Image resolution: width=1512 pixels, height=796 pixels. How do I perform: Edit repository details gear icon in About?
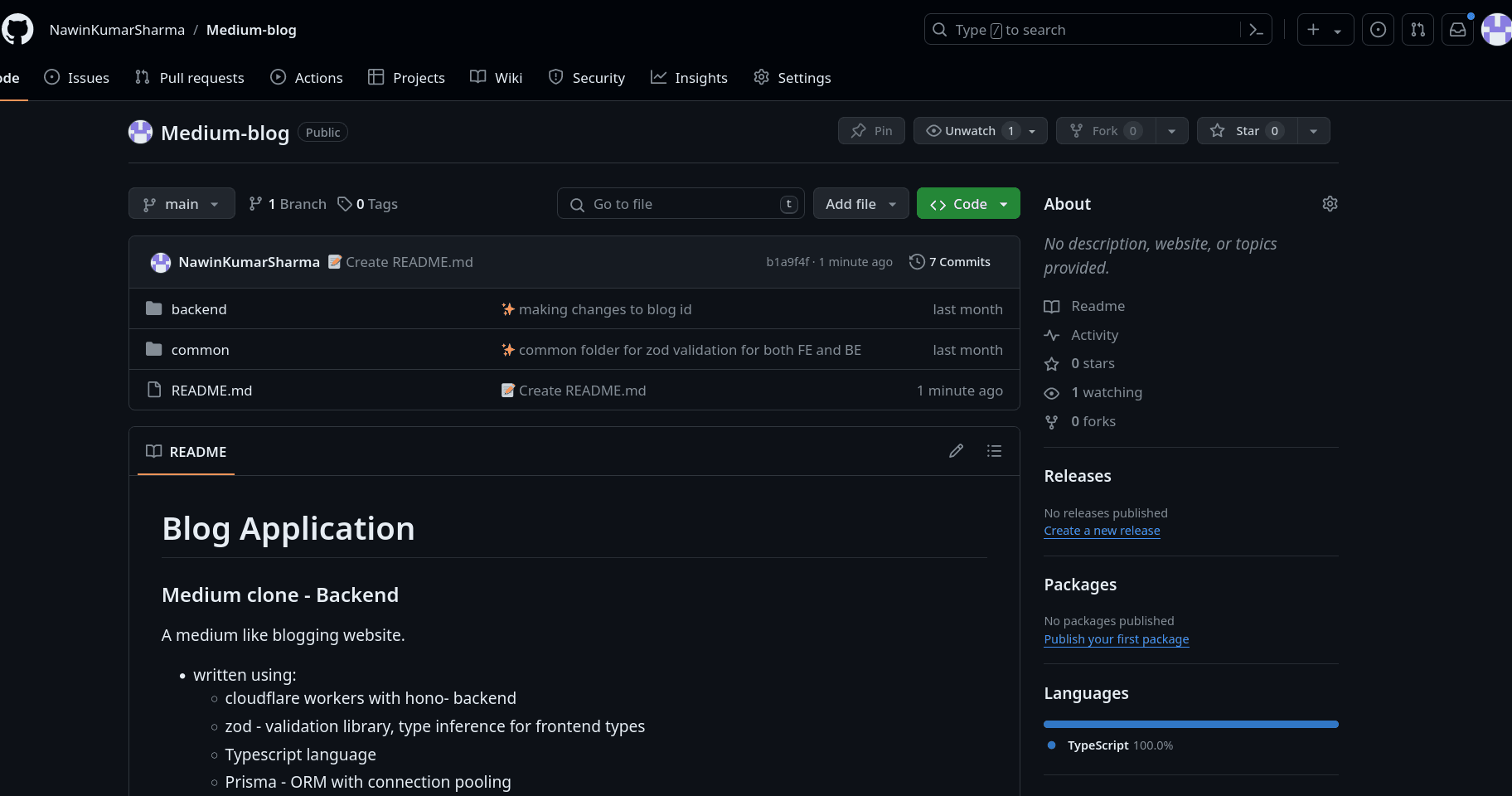pyautogui.click(x=1330, y=204)
